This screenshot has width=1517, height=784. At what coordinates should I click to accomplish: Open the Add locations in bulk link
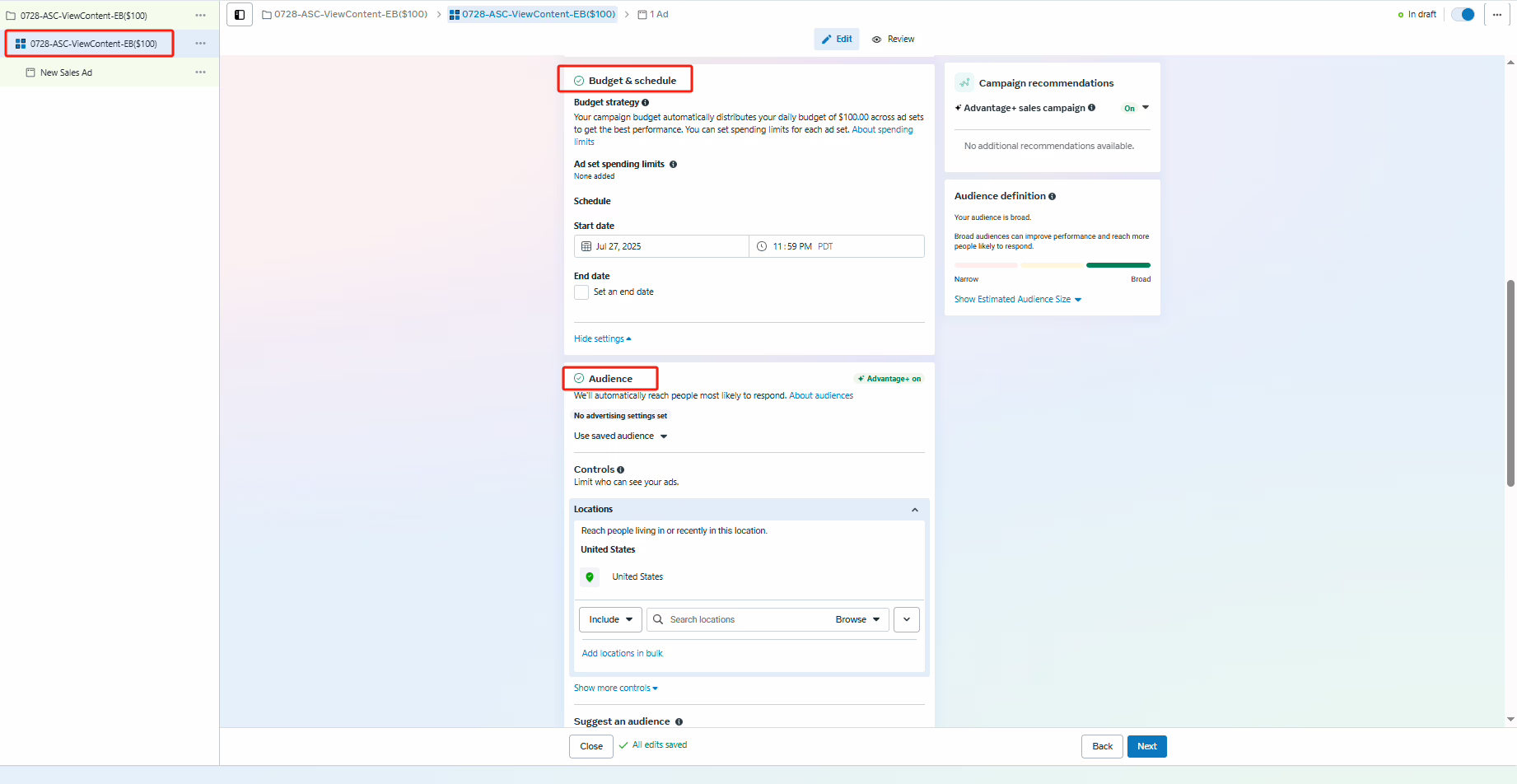[622, 653]
